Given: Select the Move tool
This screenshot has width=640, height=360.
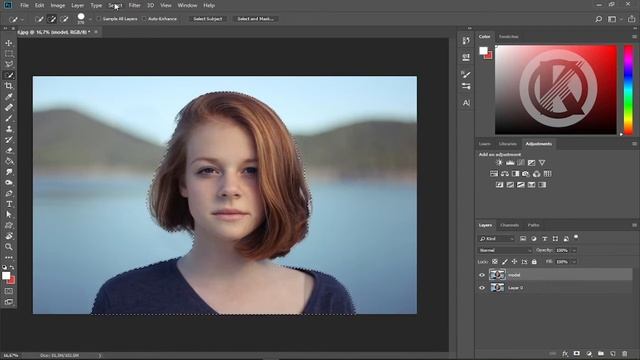Looking at the screenshot, I should click(x=9, y=43).
